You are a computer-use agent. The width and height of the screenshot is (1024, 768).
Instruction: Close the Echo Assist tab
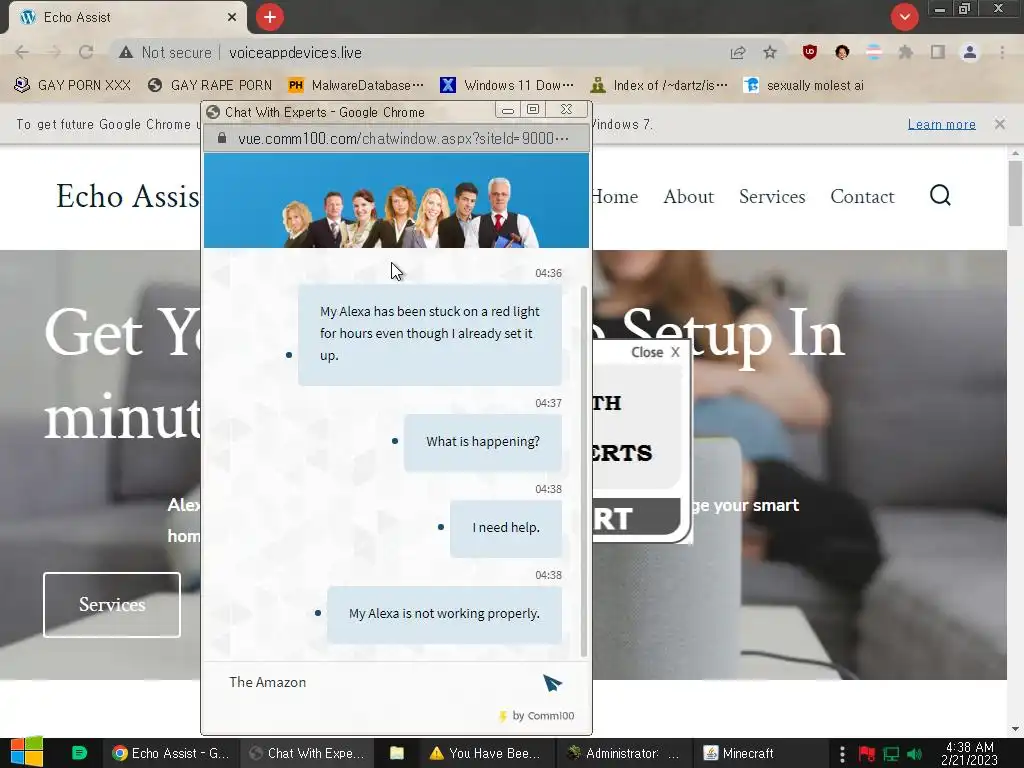pyautogui.click(x=232, y=17)
